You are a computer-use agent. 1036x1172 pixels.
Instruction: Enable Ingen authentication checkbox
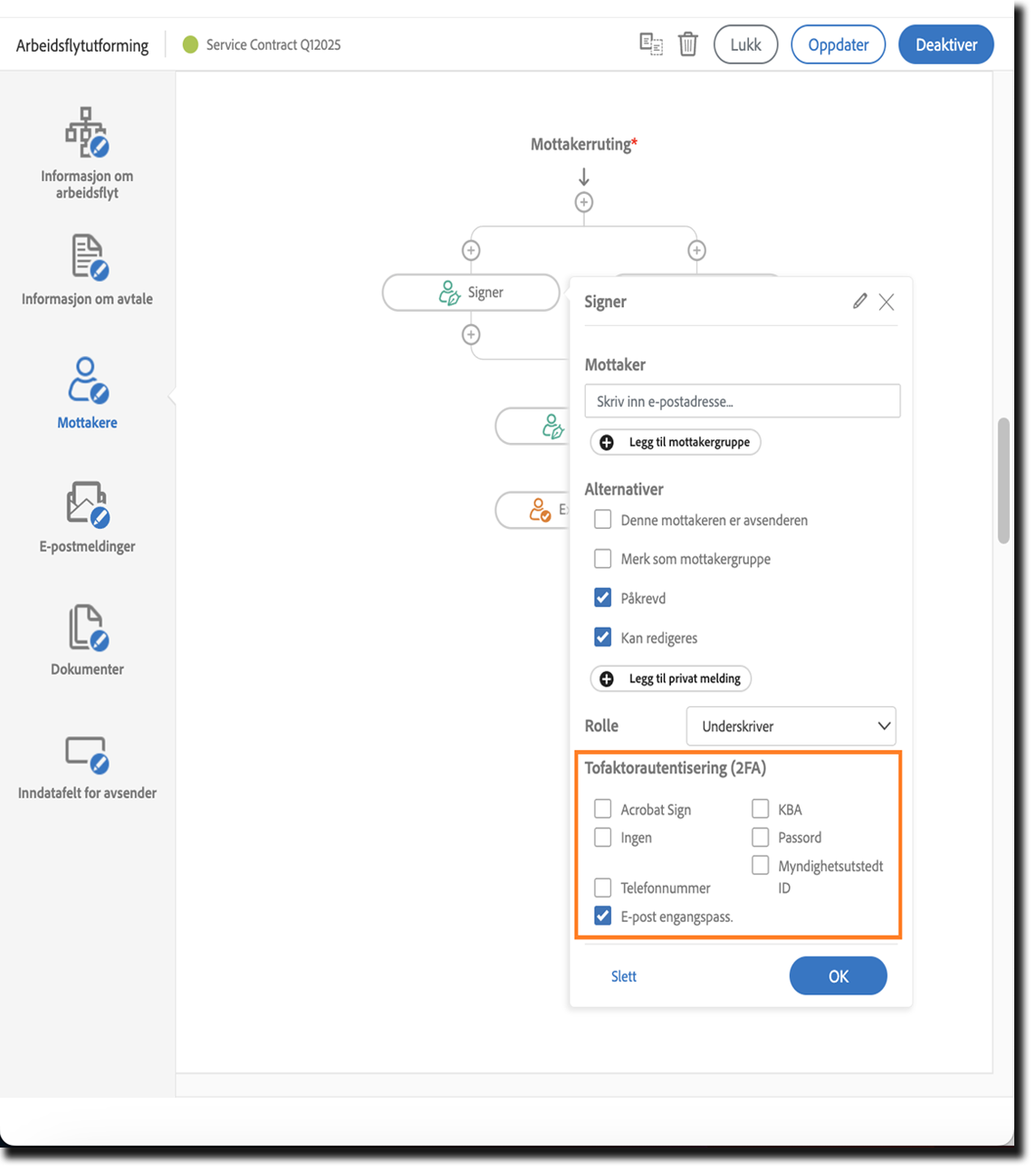tap(602, 838)
